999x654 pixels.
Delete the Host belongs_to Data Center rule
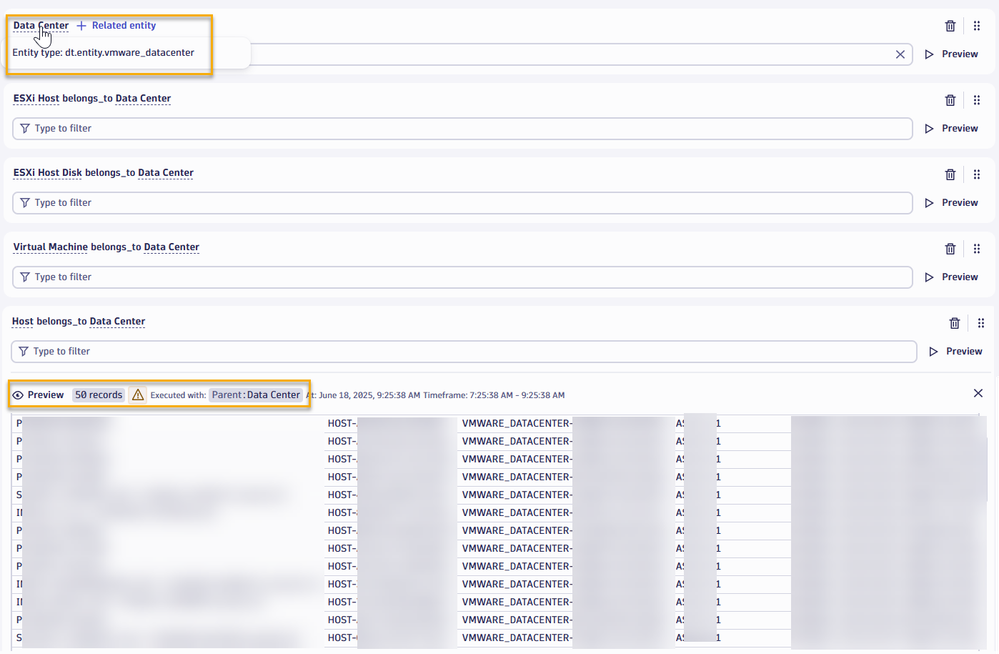coord(954,323)
